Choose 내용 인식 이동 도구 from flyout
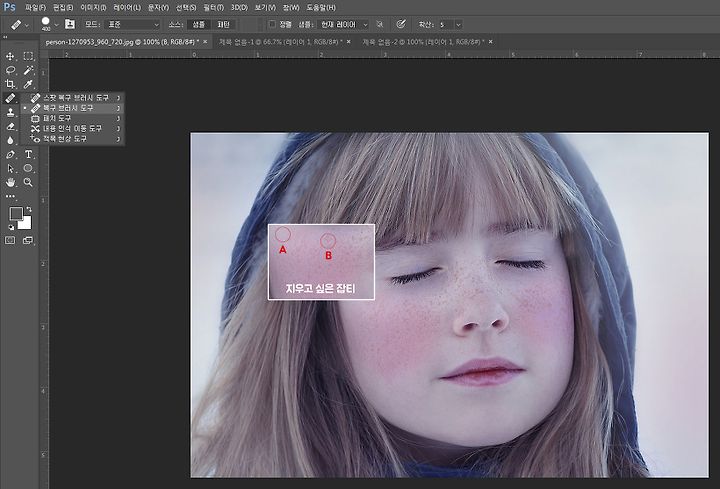Screen dimensions: 720x489 pos(73,128)
